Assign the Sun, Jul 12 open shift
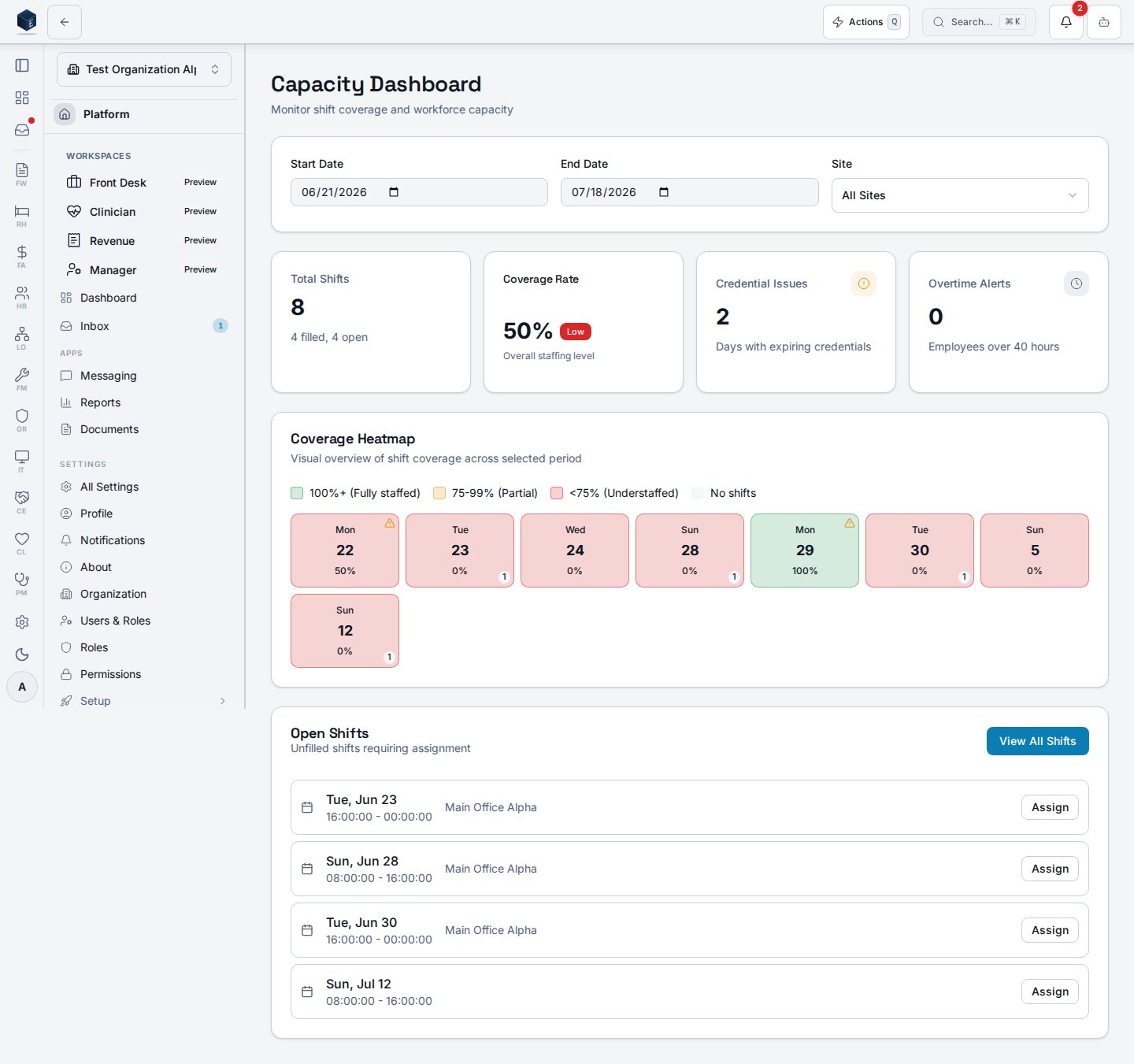This screenshot has height=1064, width=1134. pyautogui.click(x=1051, y=992)
